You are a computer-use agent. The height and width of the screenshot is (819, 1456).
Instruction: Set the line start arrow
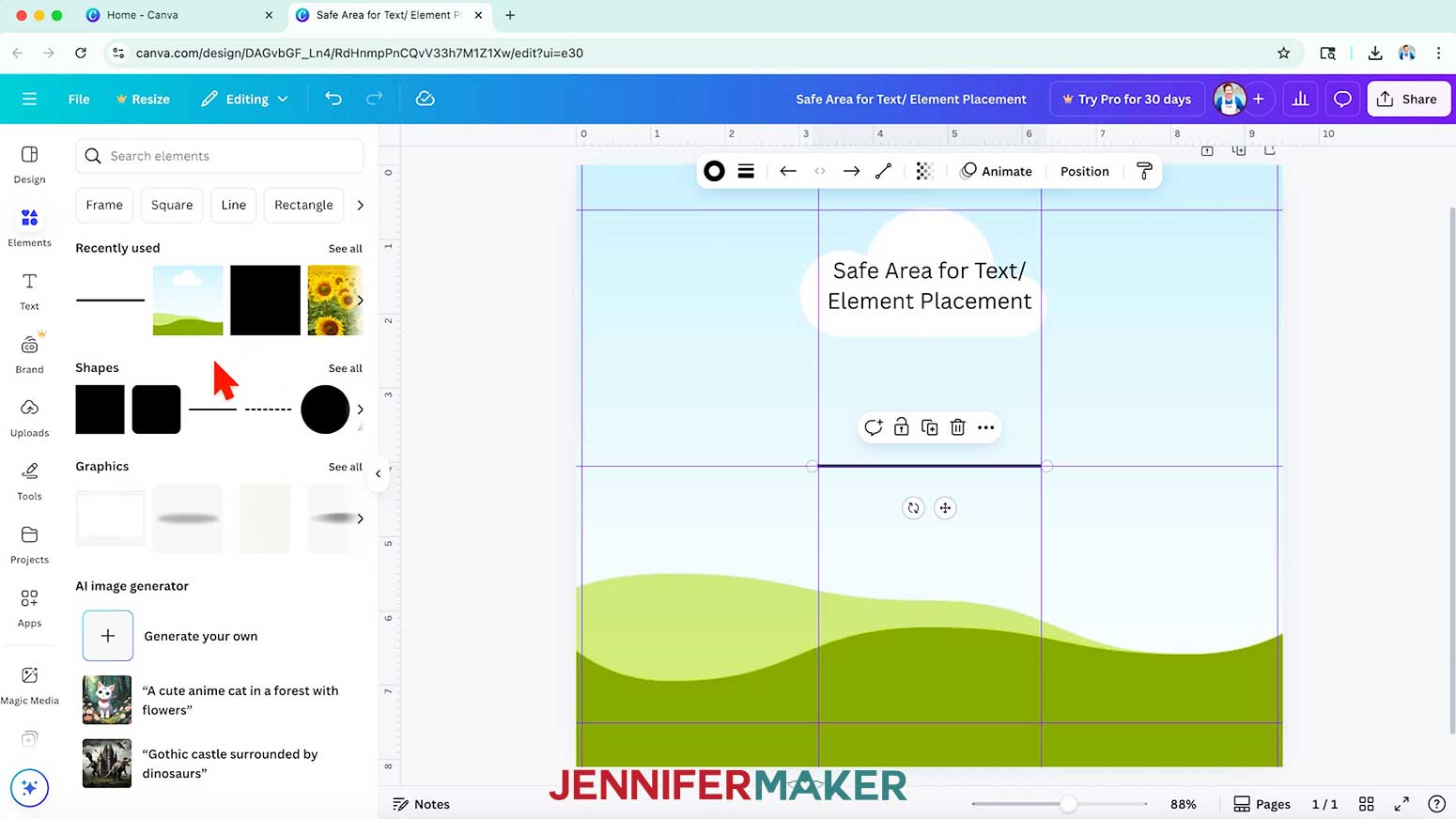click(x=788, y=171)
